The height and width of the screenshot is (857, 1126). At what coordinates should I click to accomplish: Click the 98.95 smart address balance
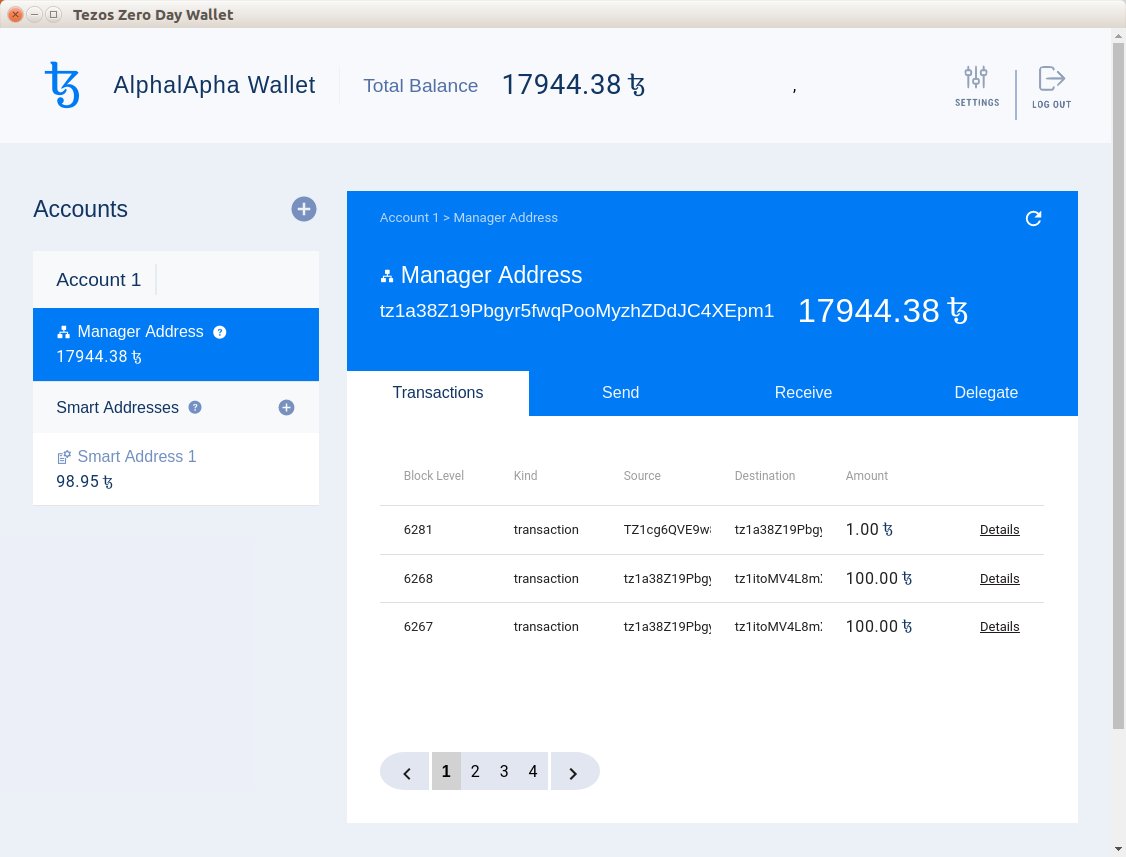click(85, 481)
